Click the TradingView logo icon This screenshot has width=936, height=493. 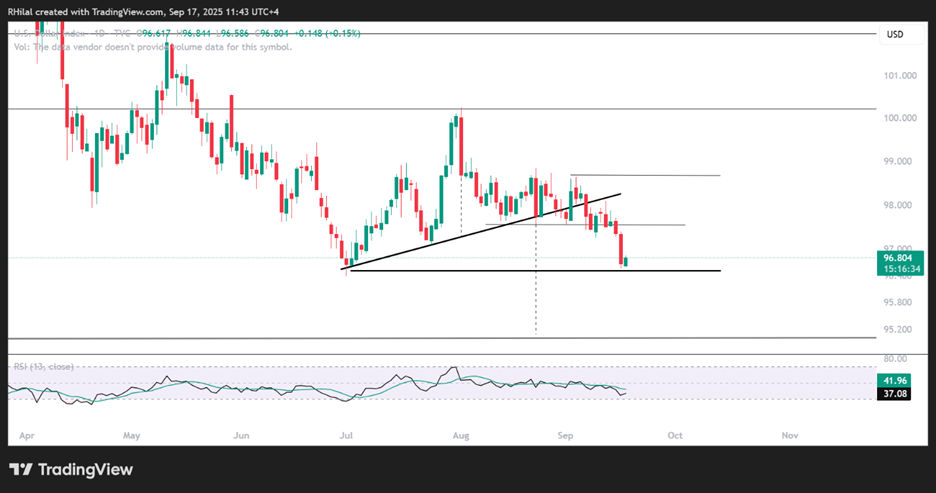pos(21,470)
